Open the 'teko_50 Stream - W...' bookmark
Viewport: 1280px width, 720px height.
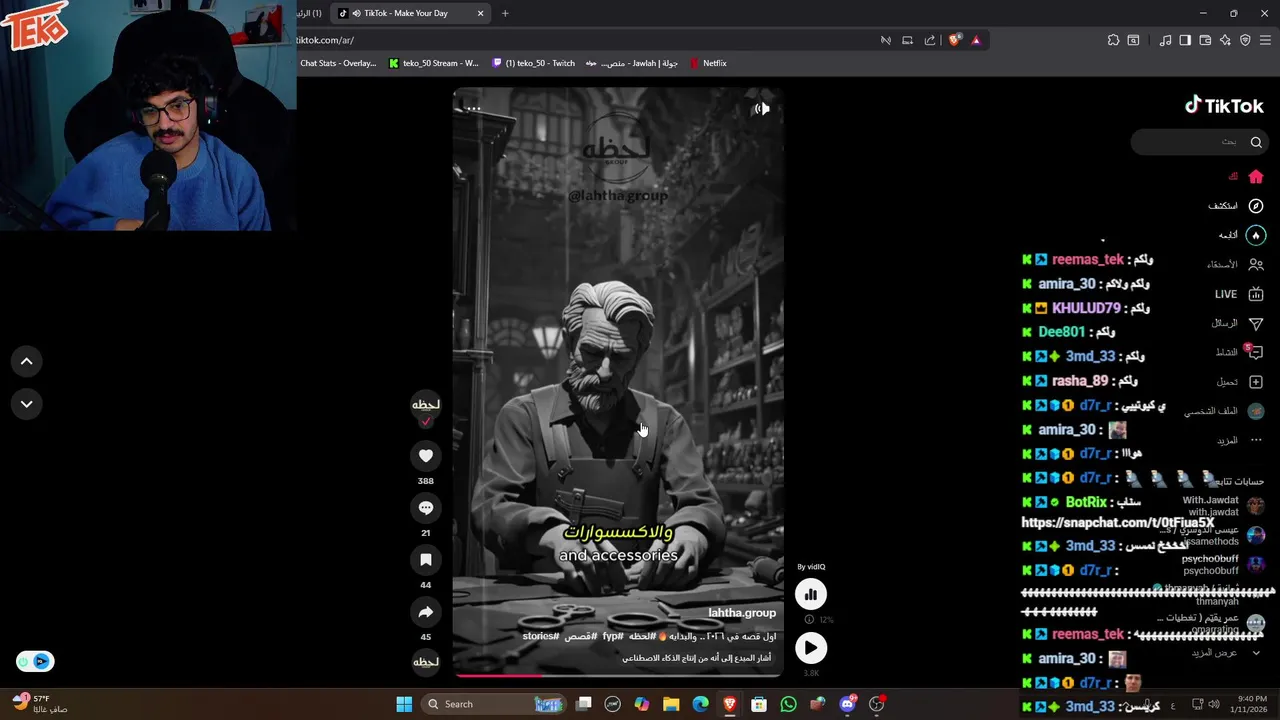pos(434,63)
